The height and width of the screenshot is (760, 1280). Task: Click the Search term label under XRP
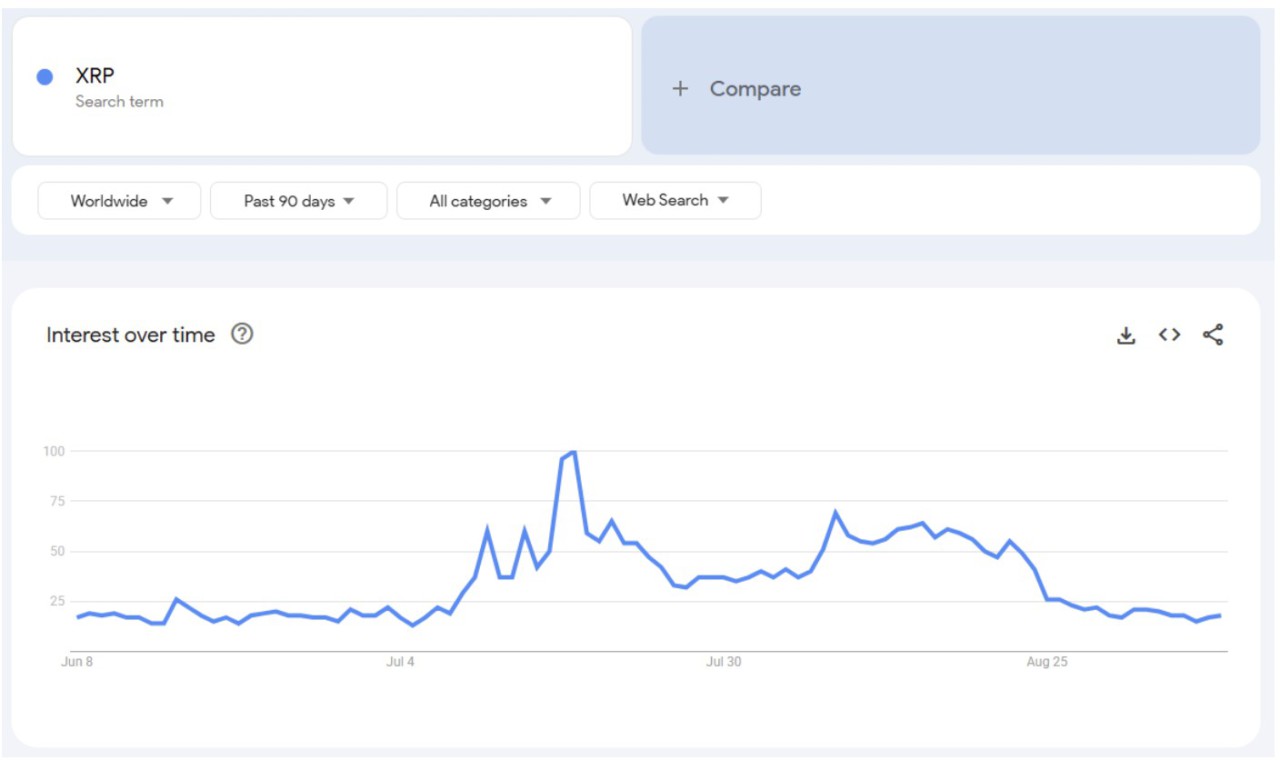click(119, 102)
